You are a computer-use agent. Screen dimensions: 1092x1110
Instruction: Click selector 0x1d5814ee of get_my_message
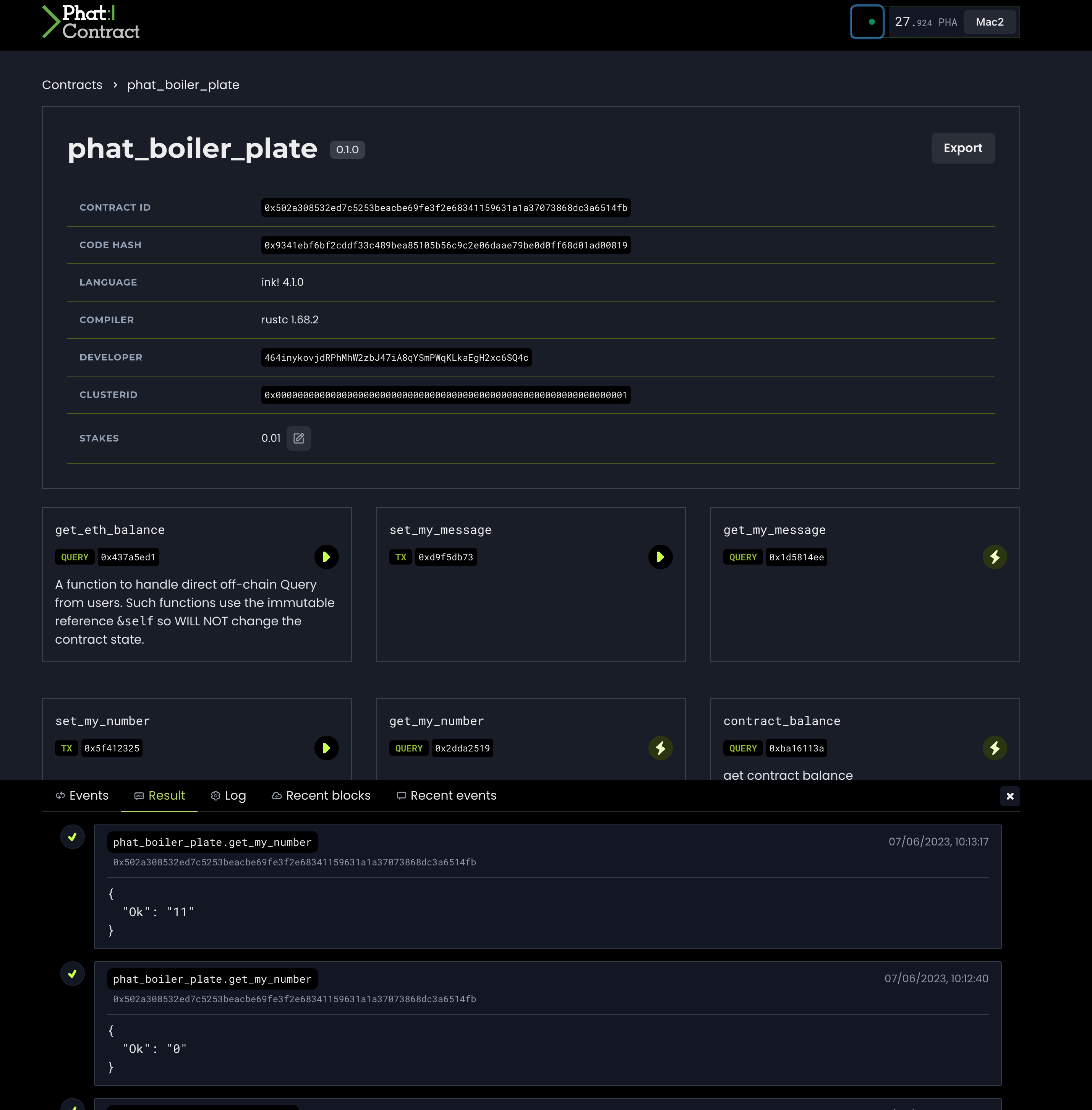[x=796, y=557]
